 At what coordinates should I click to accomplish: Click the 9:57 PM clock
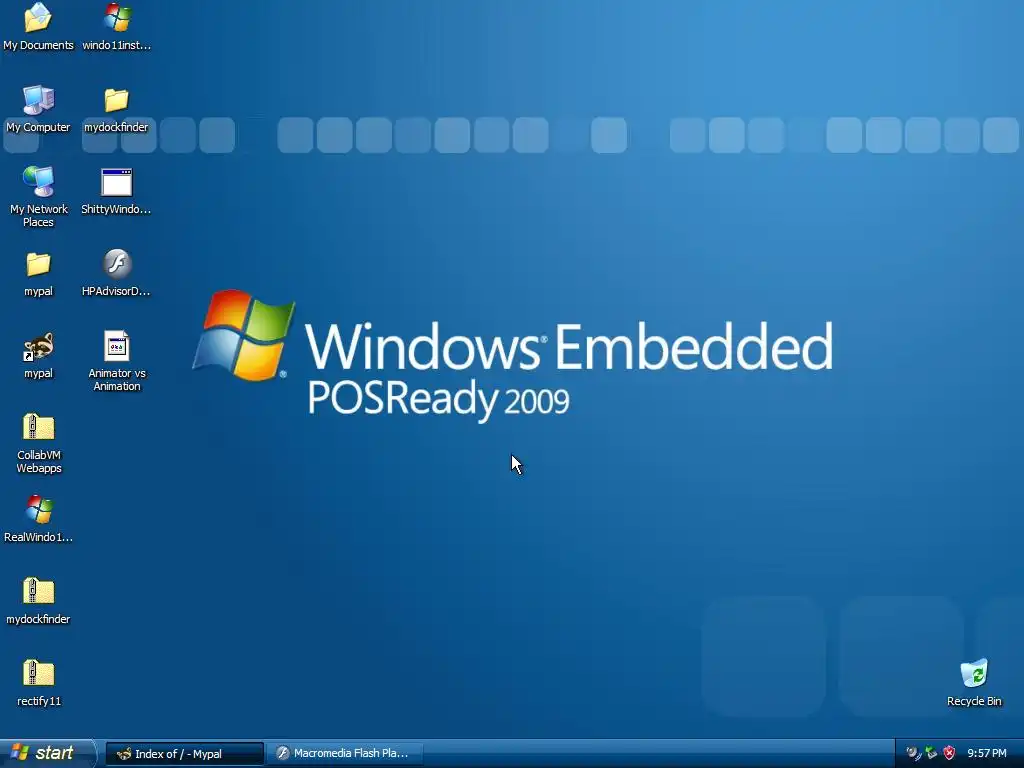tap(987, 754)
